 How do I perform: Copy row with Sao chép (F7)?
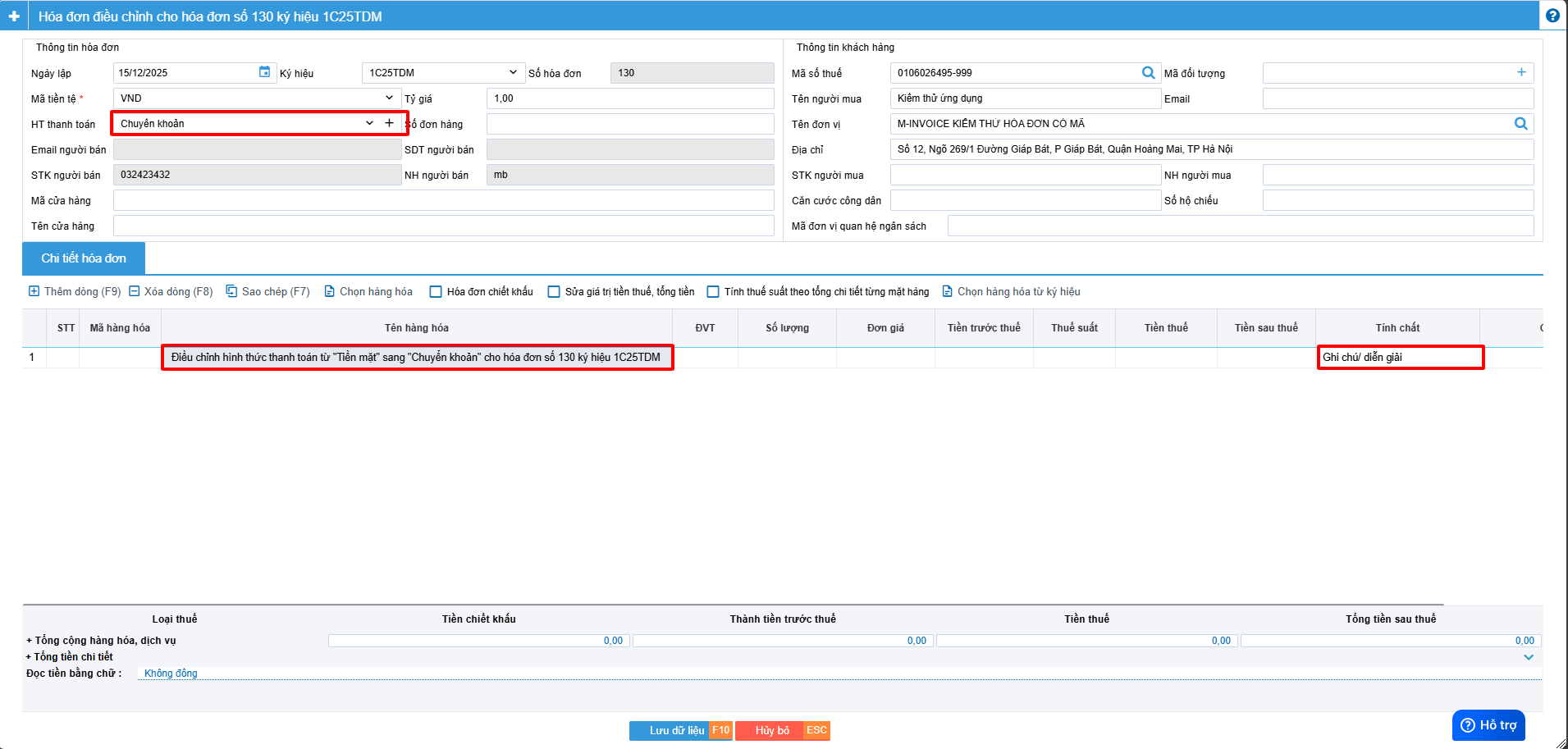pos(267,292)
